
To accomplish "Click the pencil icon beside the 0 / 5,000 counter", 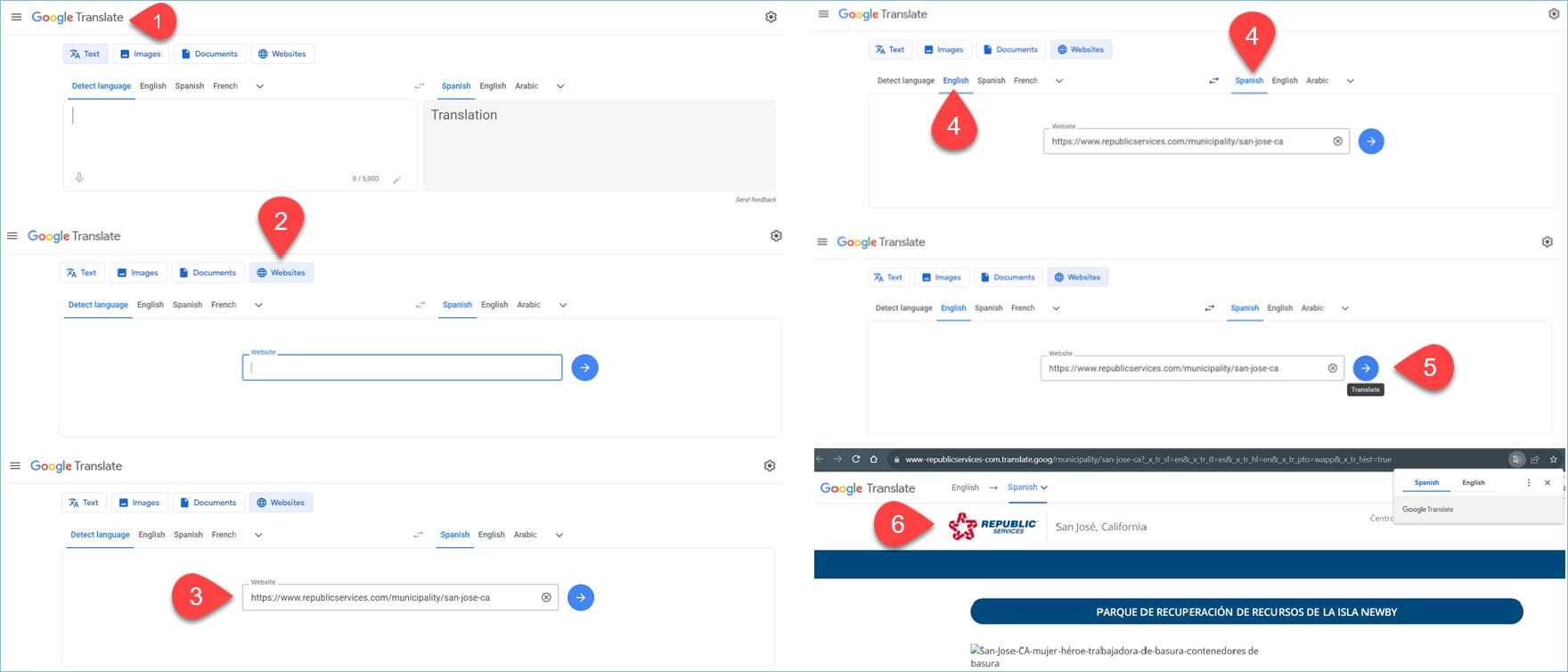I will (396, 179).
